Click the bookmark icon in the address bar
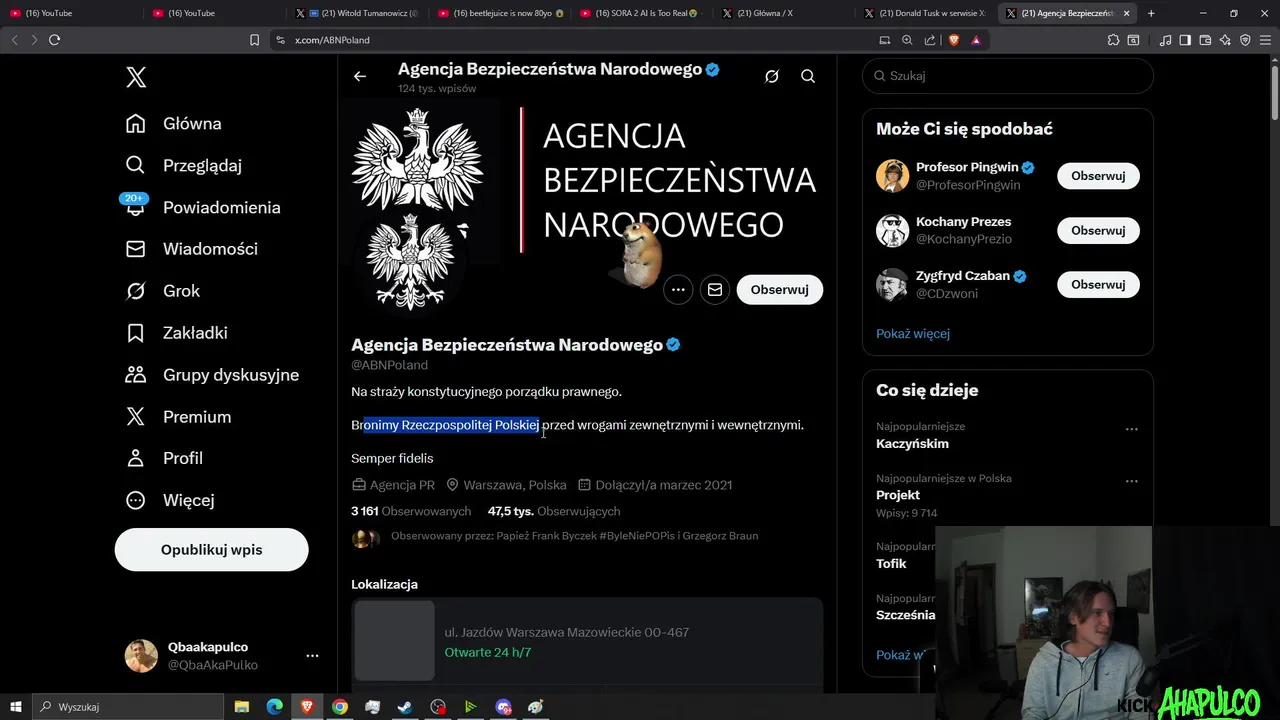Viewport: 1280px width, 720px height. [254, 40]
